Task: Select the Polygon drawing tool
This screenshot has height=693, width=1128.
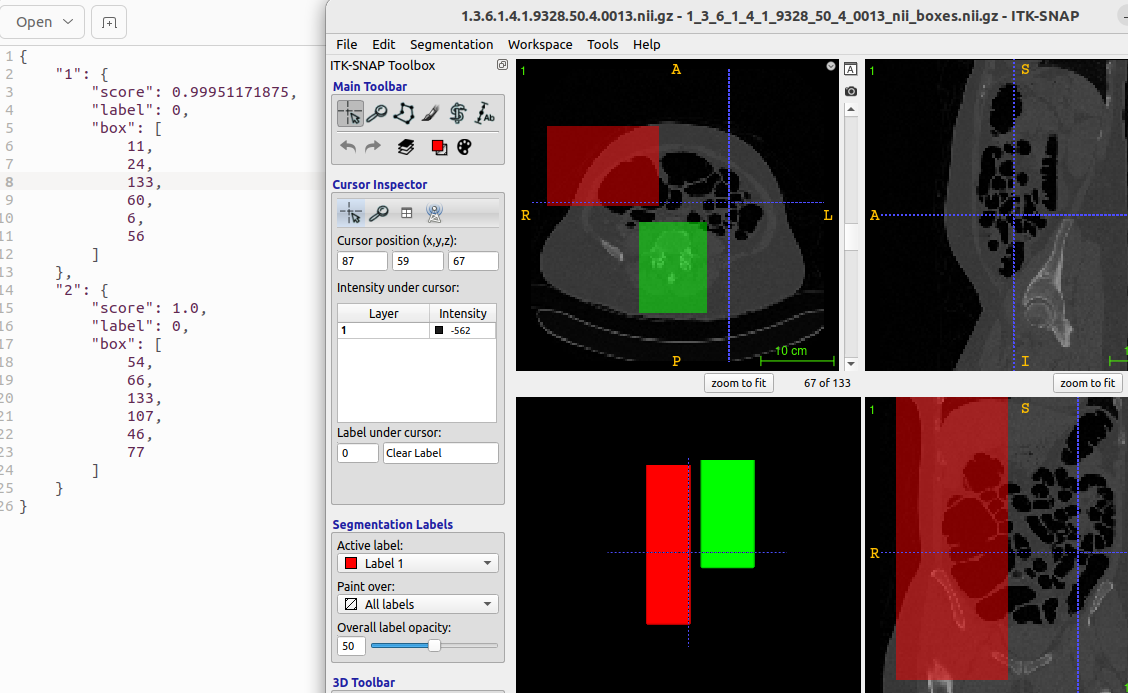Action: [x=403, y=113]
